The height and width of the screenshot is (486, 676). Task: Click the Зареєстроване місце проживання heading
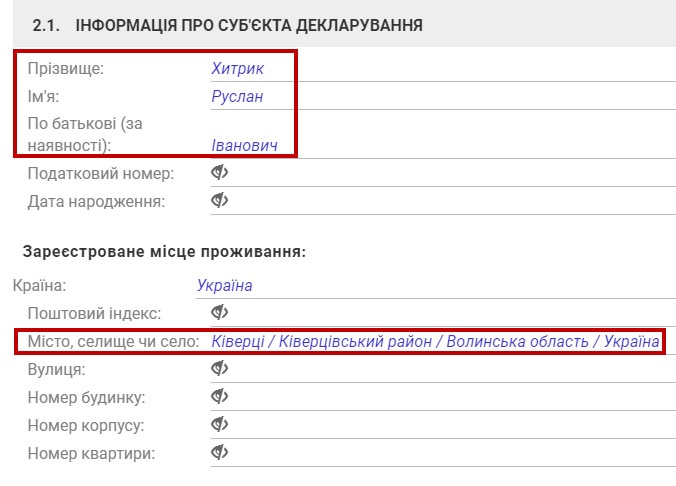click(163, 251)
